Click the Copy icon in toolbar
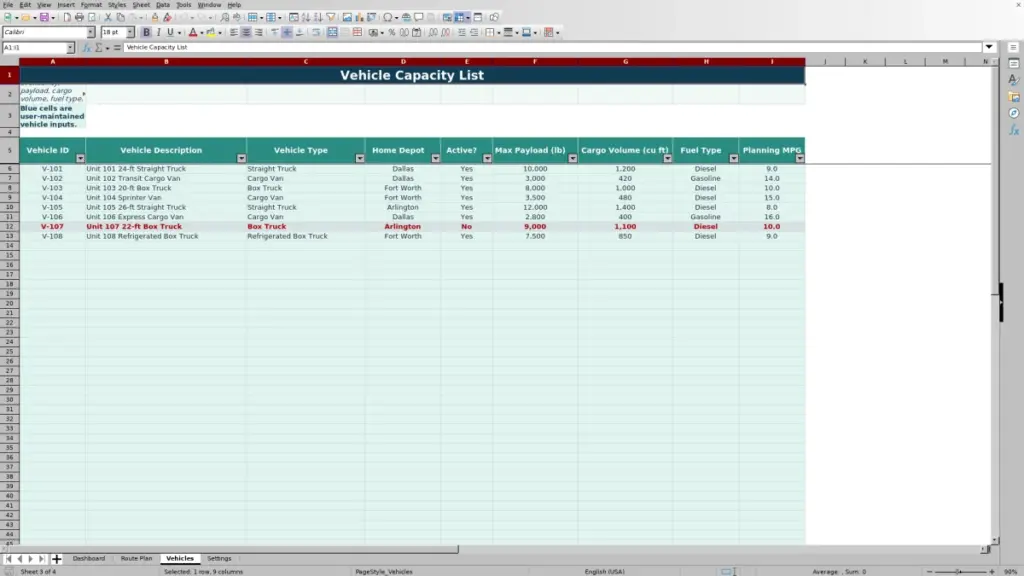 (x=120, y=18)
